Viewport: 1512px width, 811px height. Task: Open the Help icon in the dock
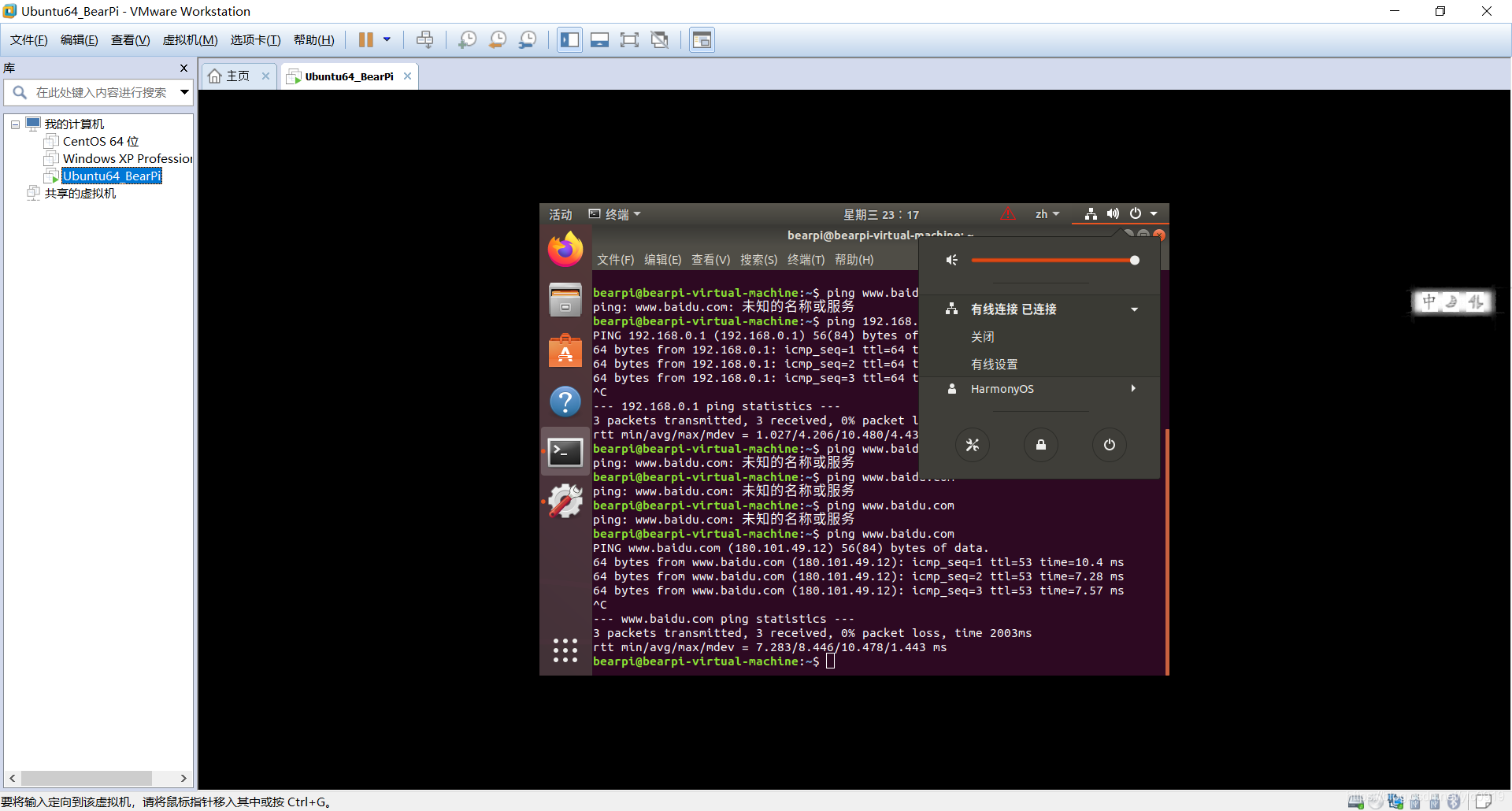(565, 402)
